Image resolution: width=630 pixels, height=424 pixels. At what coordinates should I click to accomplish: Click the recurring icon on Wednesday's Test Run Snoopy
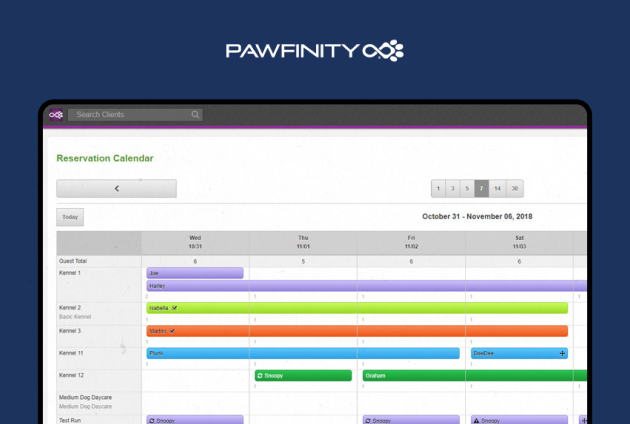click(x=152, y=421)
